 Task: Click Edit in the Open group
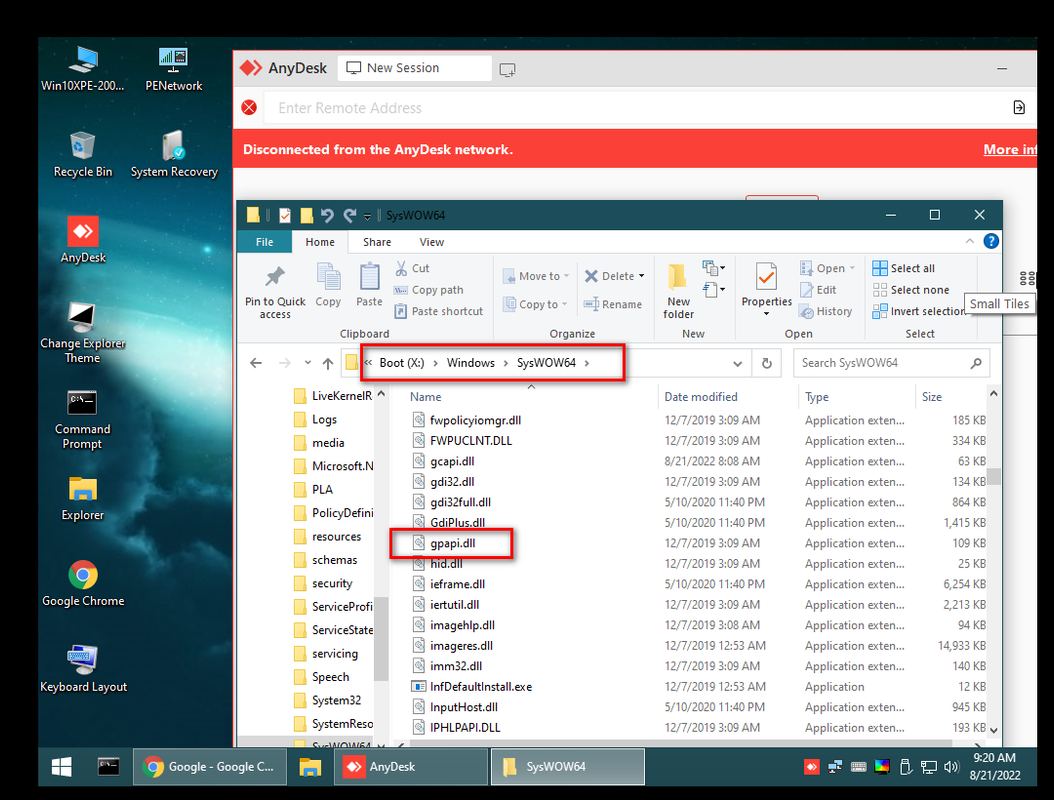[x=819, y=290]
